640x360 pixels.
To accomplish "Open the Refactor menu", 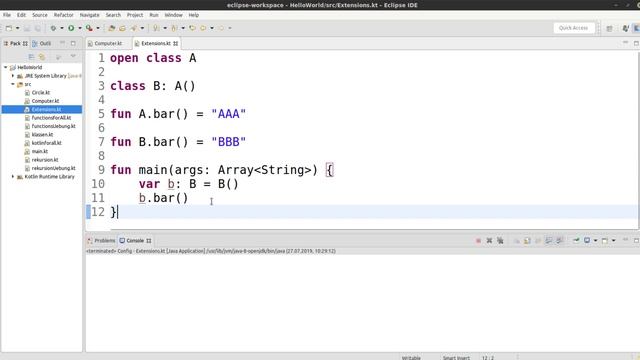I will pos(64,15).
